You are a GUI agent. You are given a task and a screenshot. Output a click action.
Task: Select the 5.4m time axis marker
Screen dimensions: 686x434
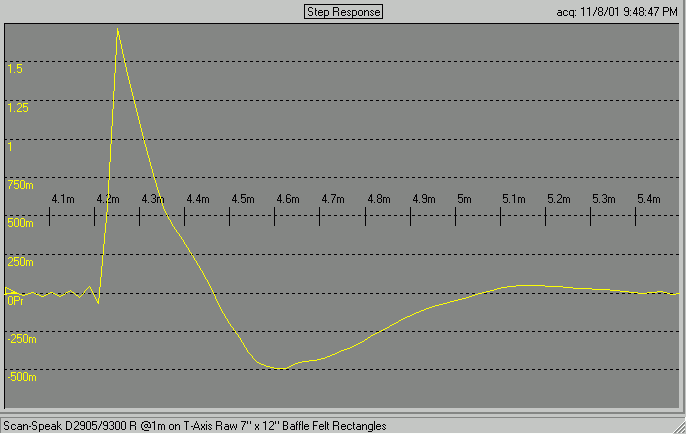point(648,200)
